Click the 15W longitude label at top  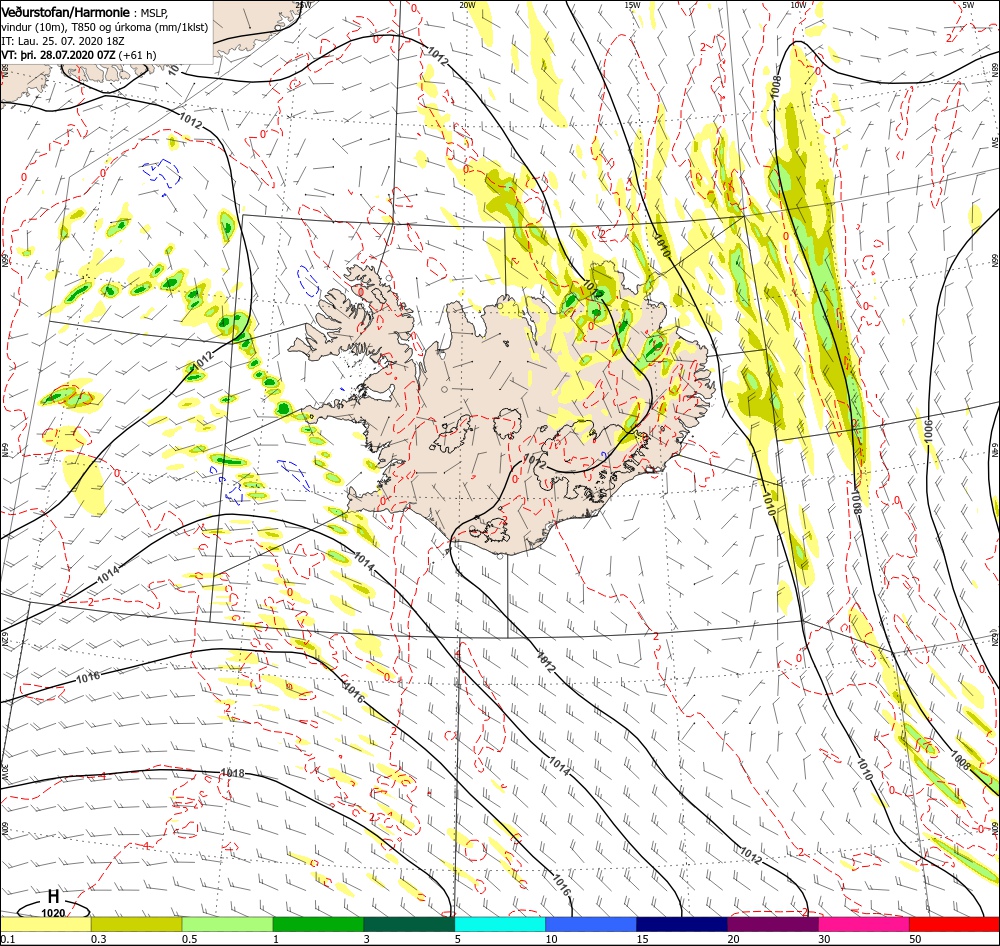point(632,5)
